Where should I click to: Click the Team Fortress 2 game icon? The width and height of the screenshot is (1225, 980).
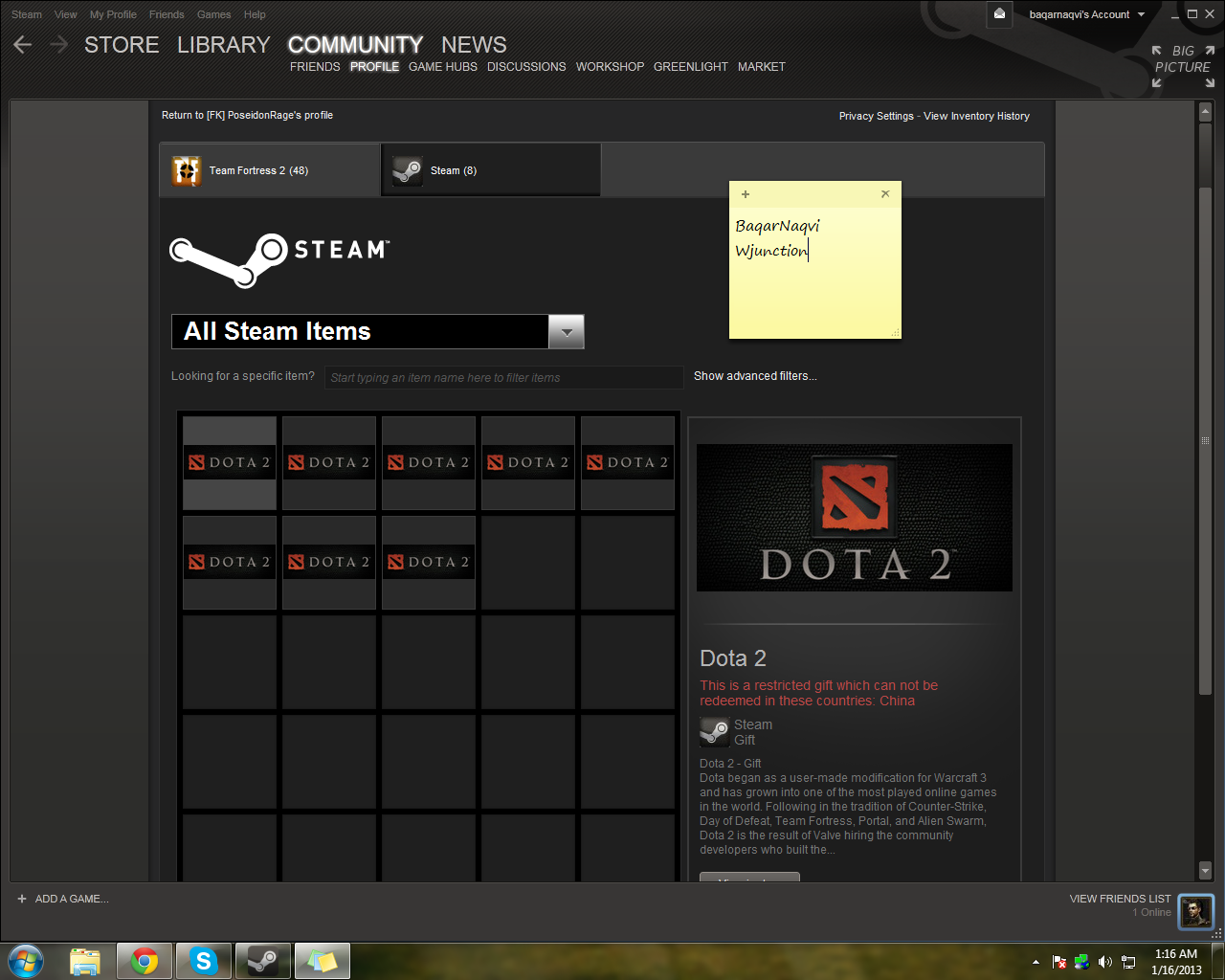tap(187, 170)
